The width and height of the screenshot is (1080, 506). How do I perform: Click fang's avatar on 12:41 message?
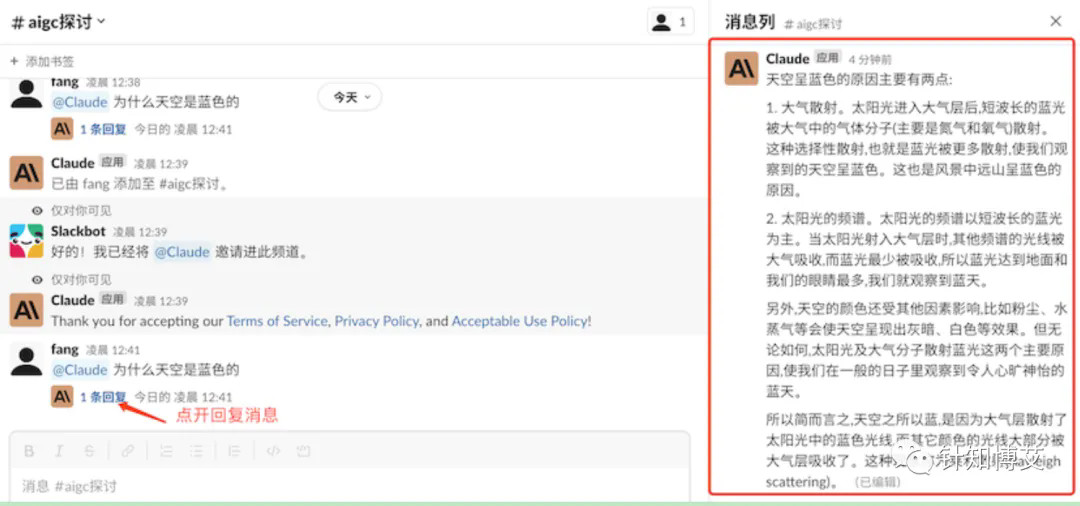pos(26,359)
